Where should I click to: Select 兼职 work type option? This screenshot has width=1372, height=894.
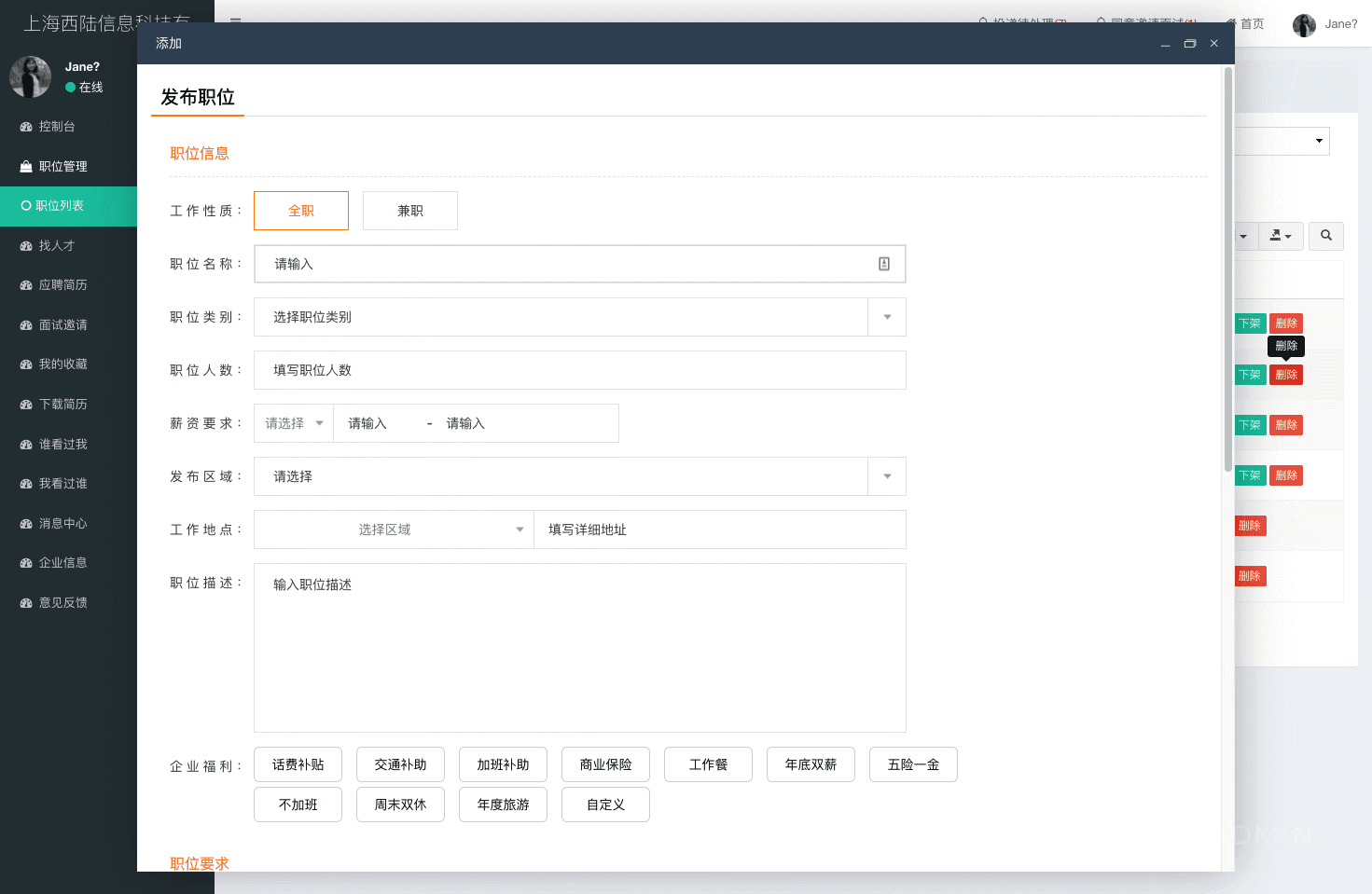[x=409, y=211]
